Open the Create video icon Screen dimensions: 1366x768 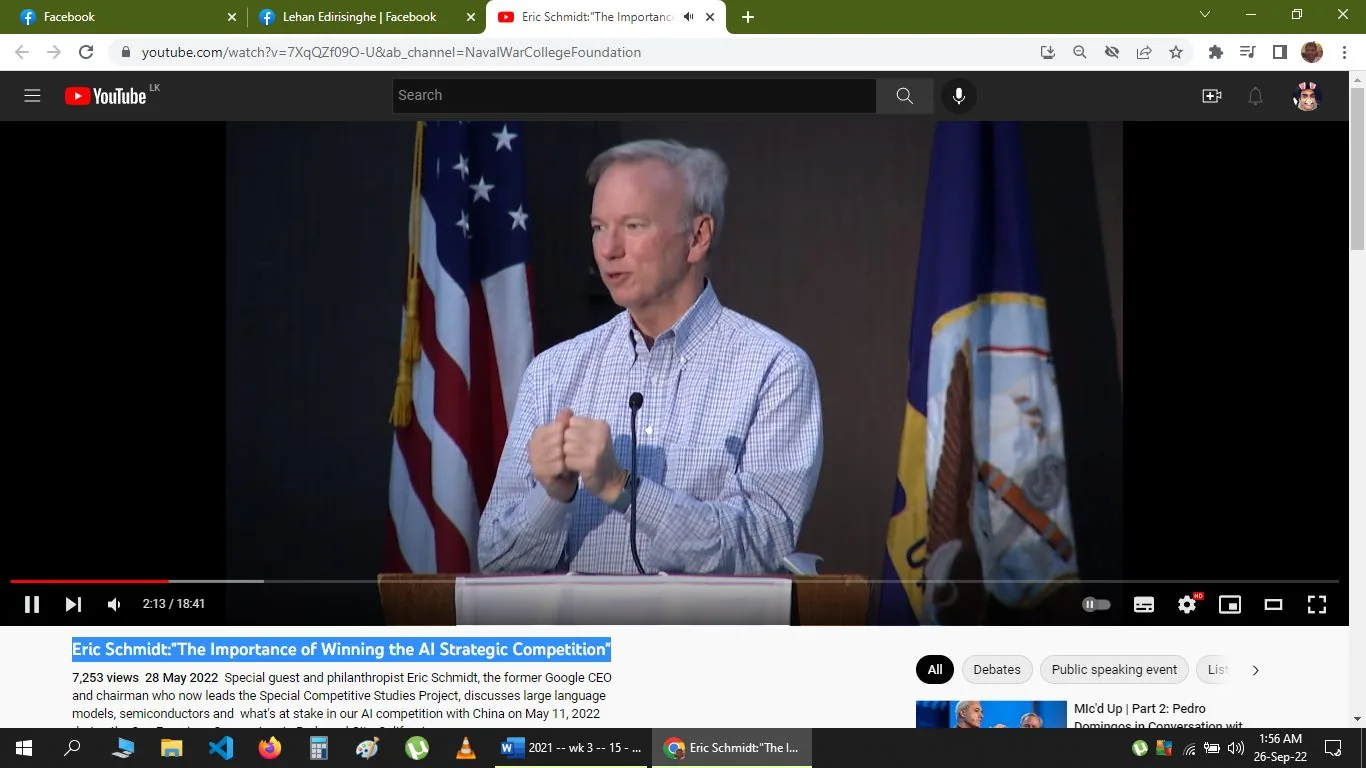(x=1211, y=95)
